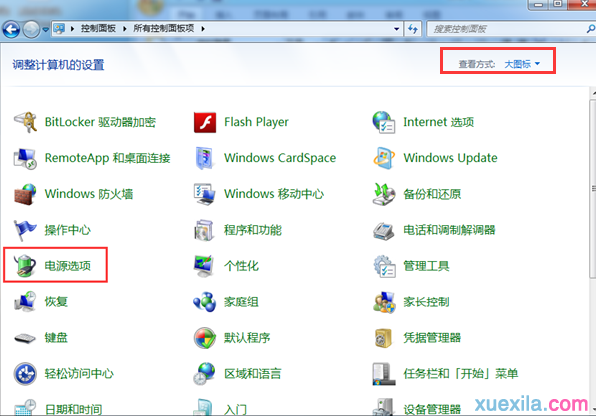Open 管理工具 gear icon
Image resolution: width=596 pixels, height=416 pixels.
(384, 266)
